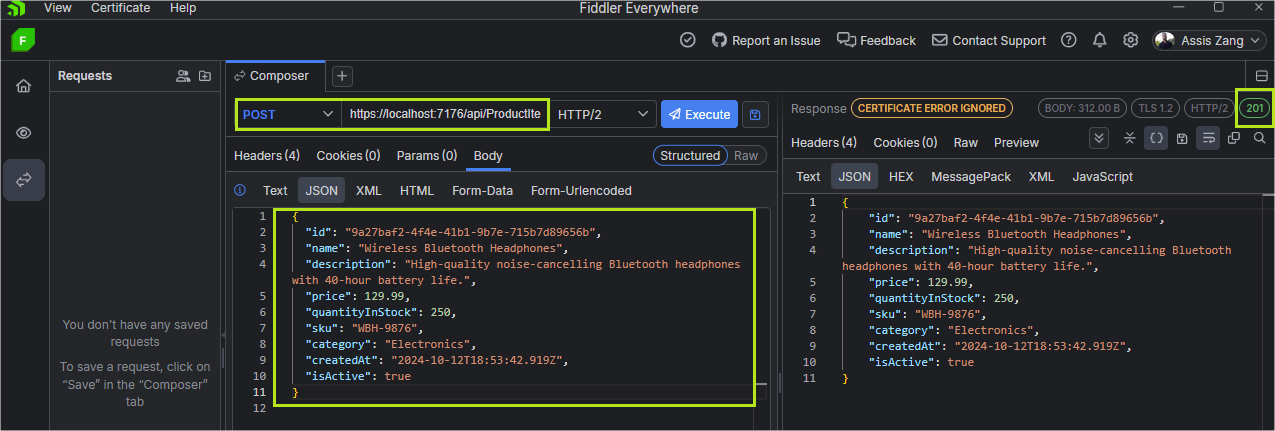Click the request URL input field
1275x431 pixels.
coord(445,114)
